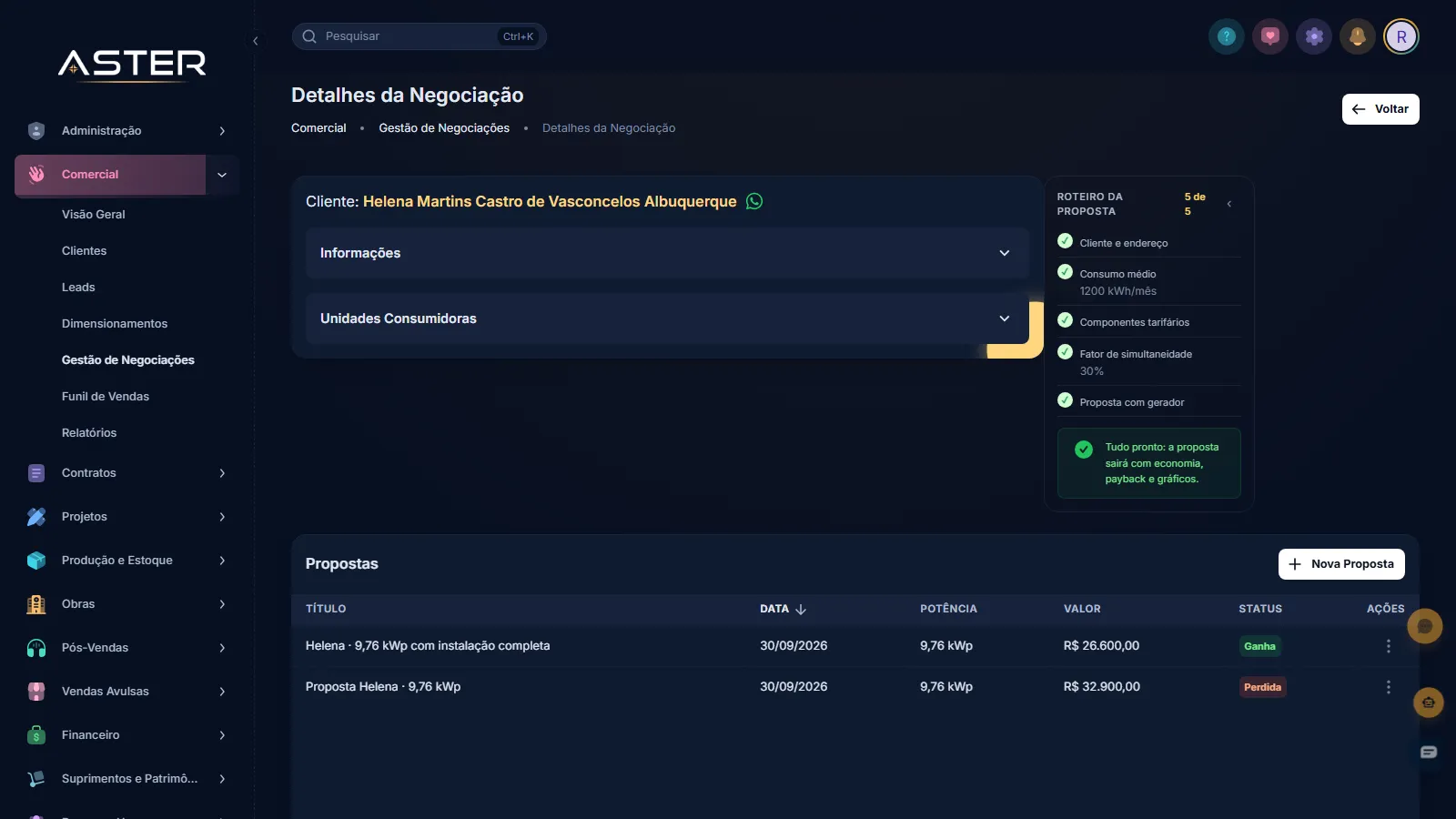Screen dimensions: 1456x819
Task: Open Visão Geral in the sidebar
Action: click(x=94, y=215)
